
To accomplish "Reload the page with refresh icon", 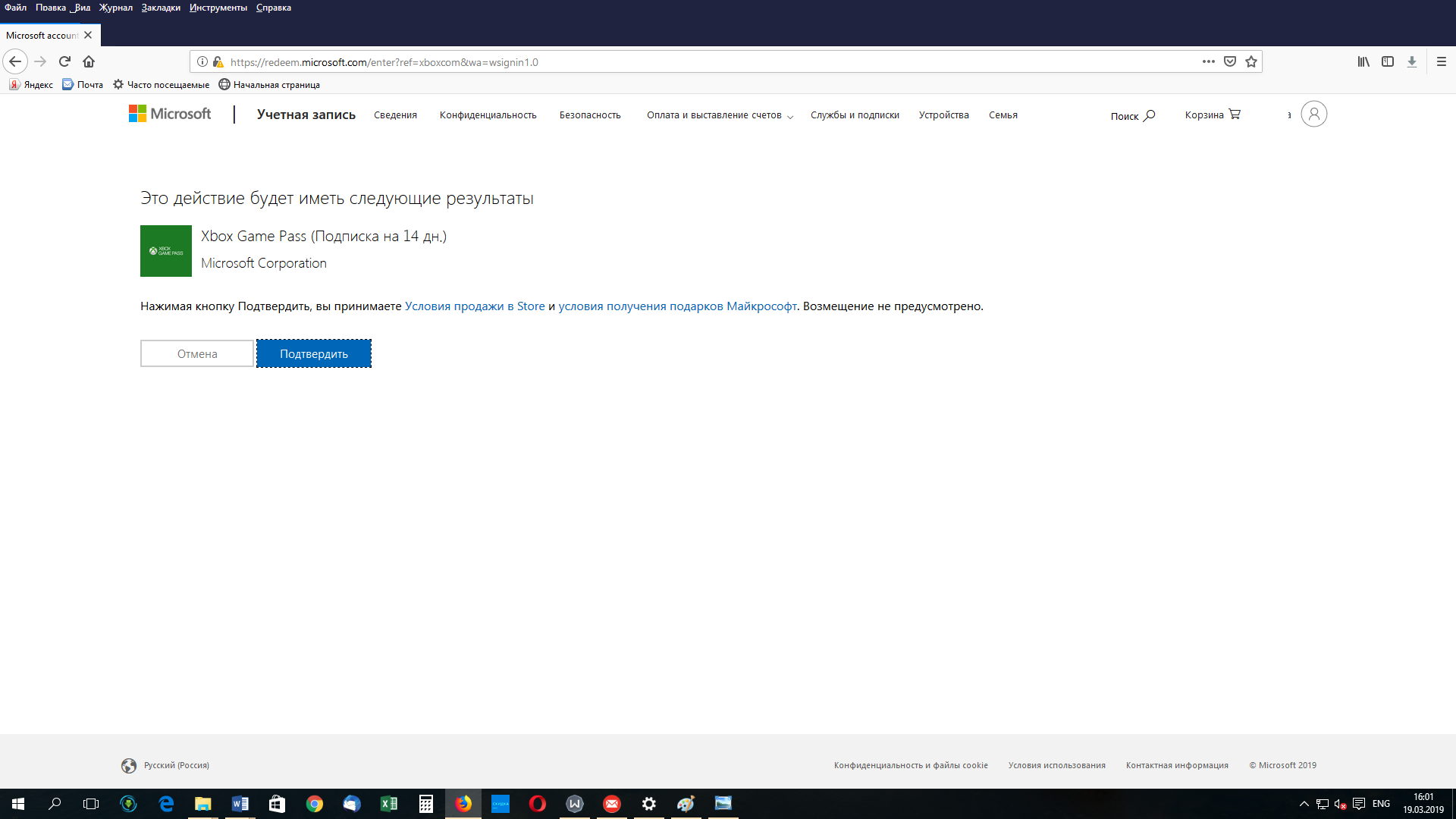I will click(64, 61).
